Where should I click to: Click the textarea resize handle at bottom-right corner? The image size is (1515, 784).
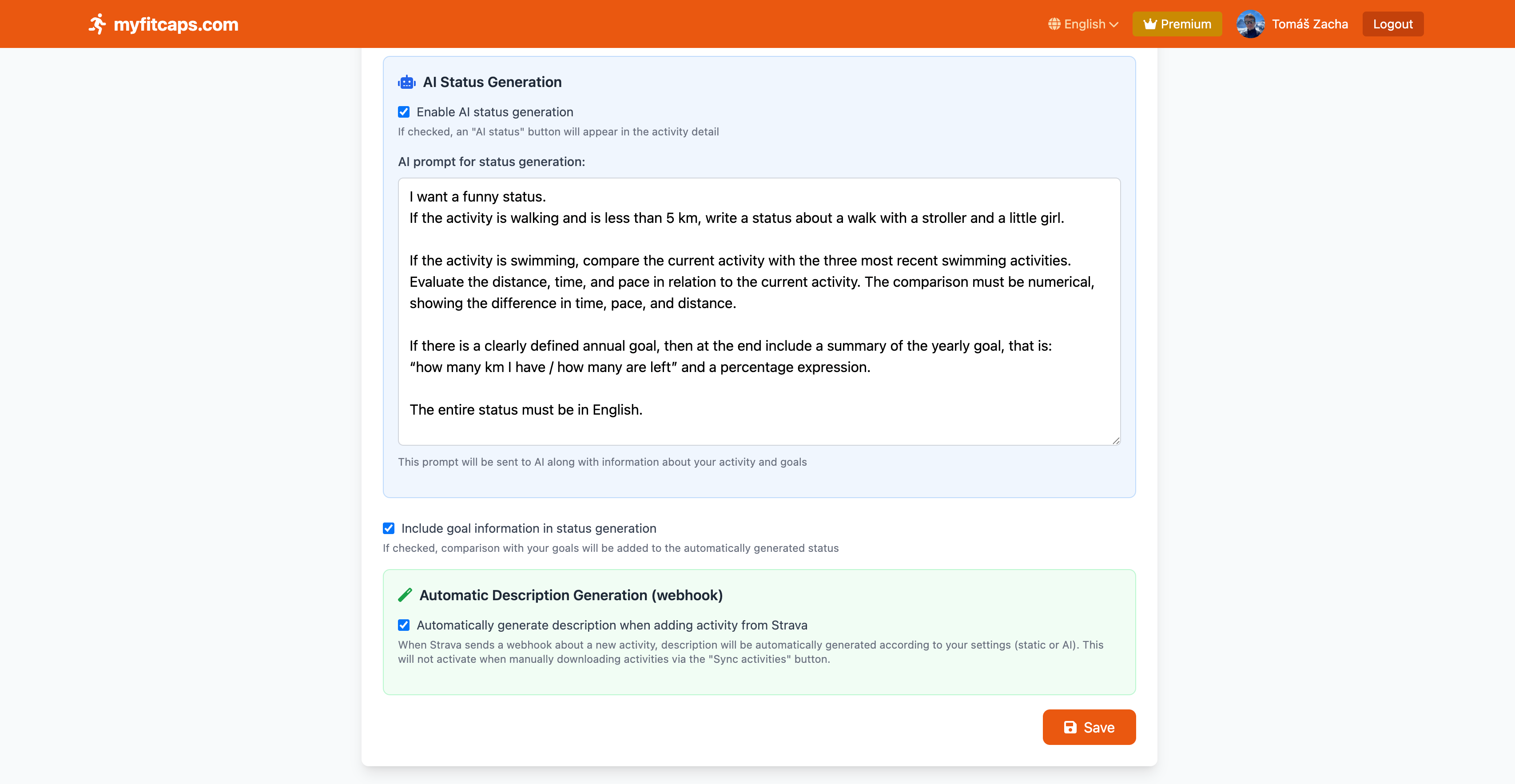coord(1116,440)
